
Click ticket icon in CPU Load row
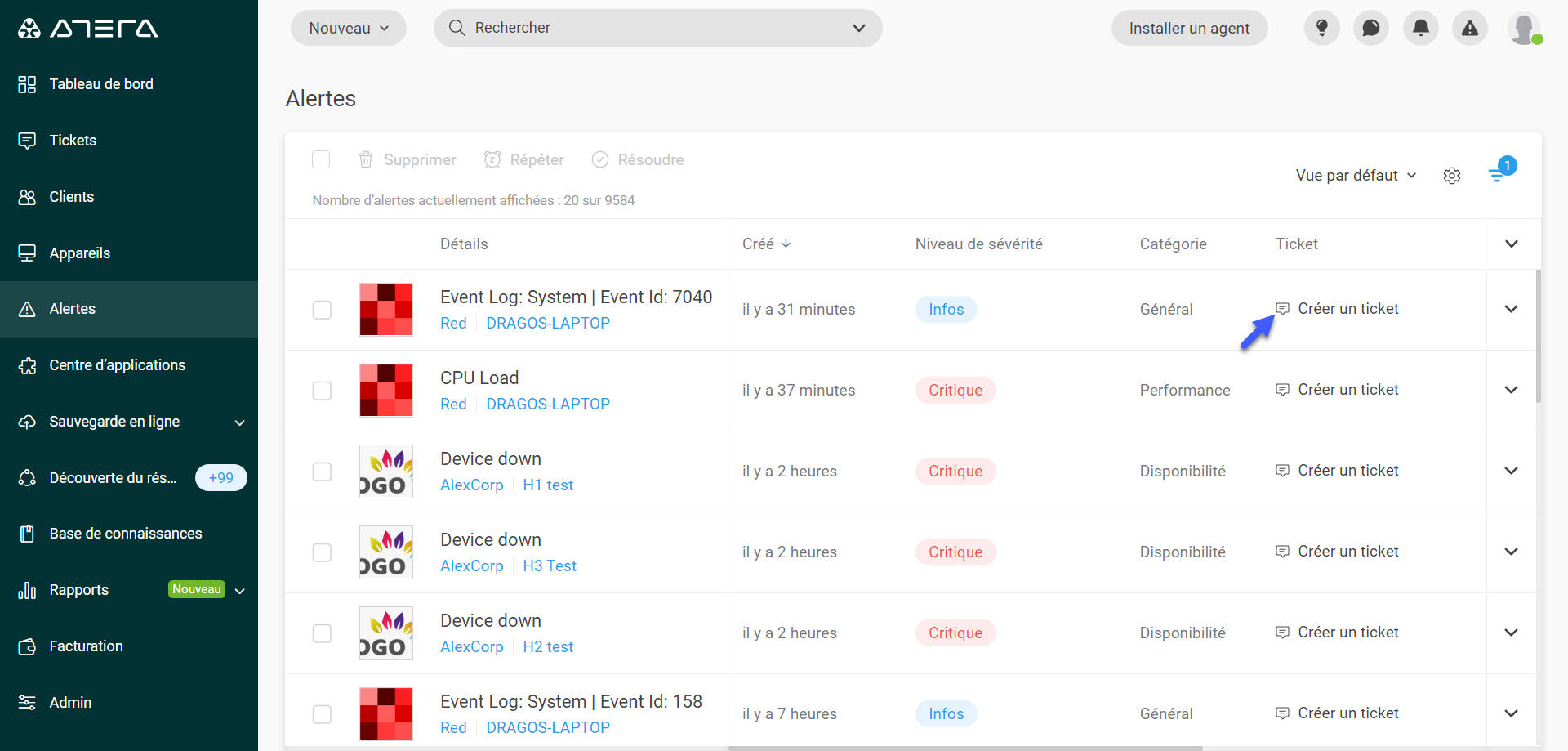(x=1283, y=389)
